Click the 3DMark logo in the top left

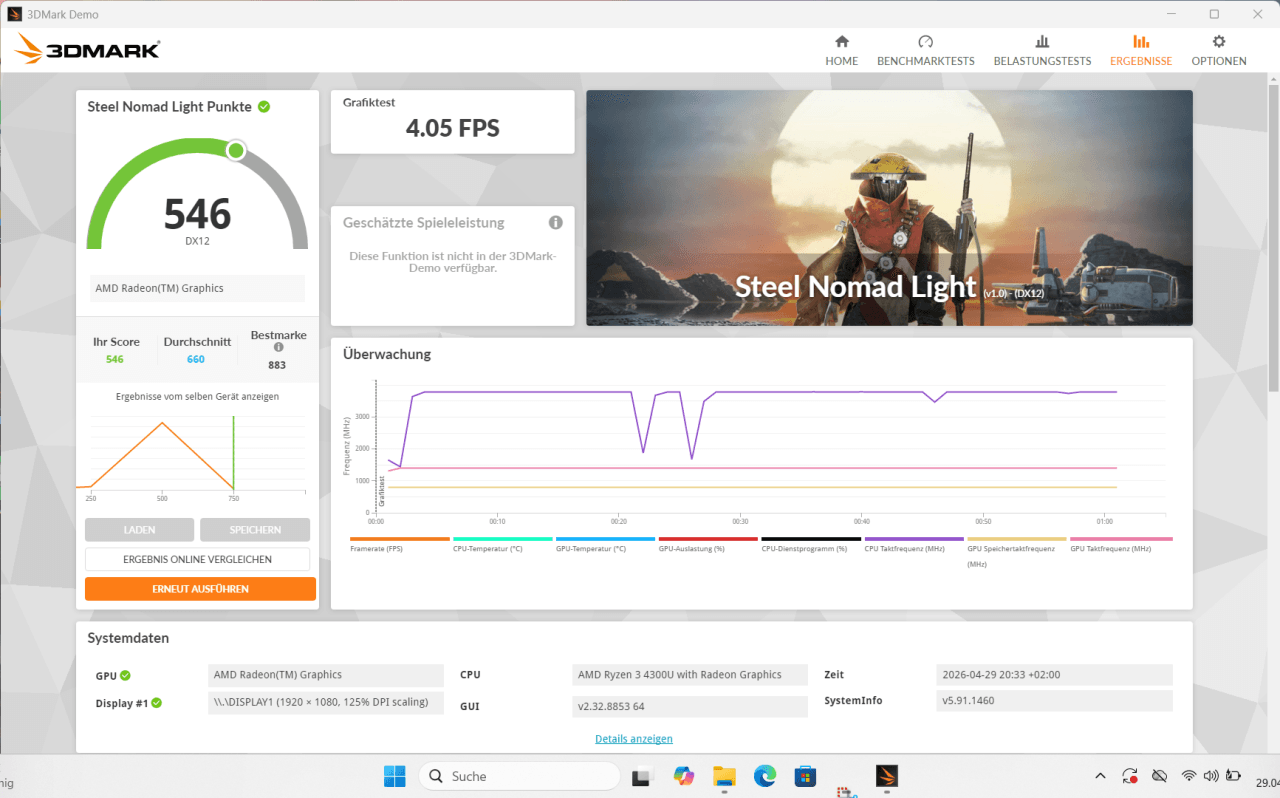pos(86,48)
